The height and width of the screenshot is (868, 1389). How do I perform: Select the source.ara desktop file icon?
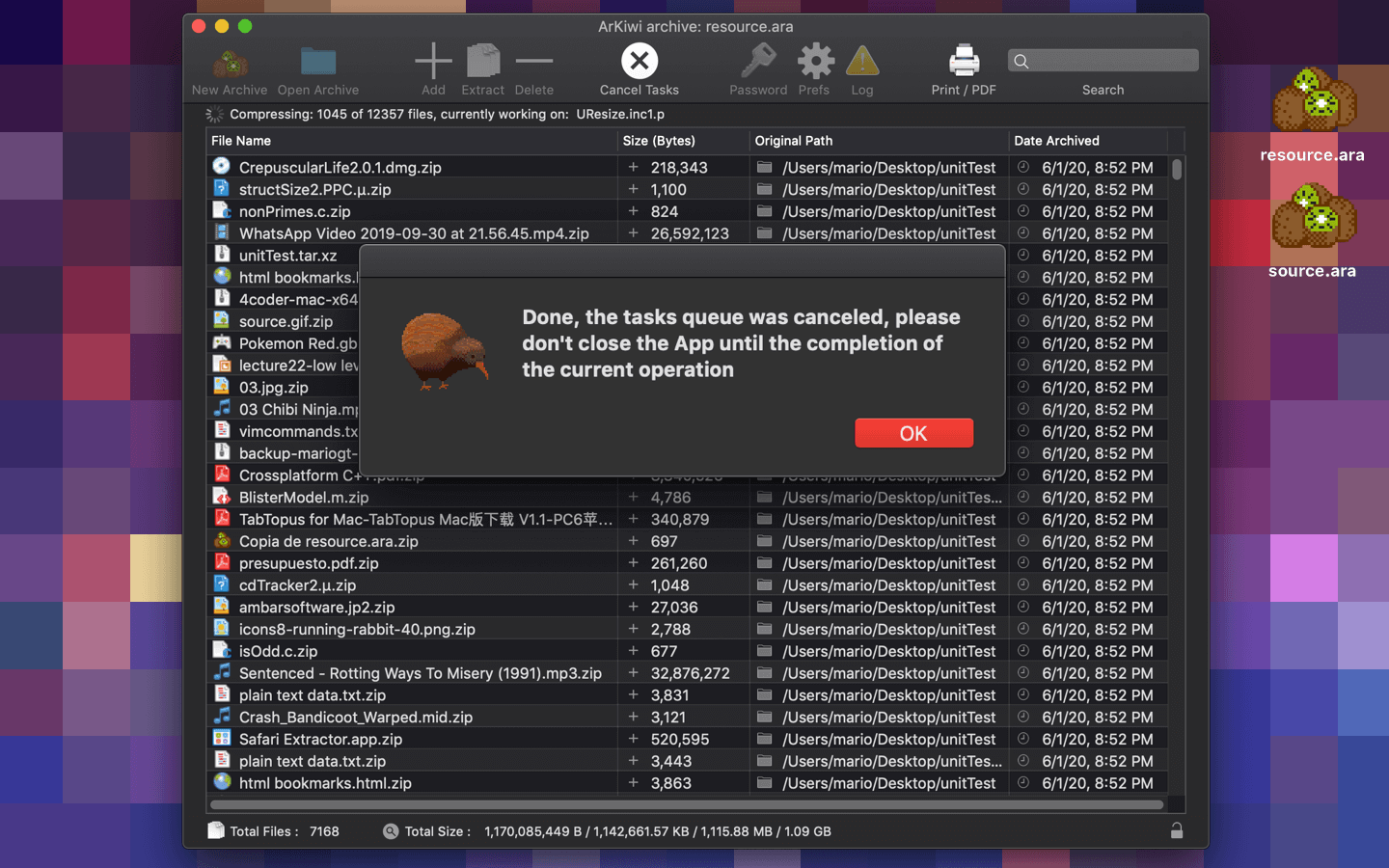(1313, 218)
